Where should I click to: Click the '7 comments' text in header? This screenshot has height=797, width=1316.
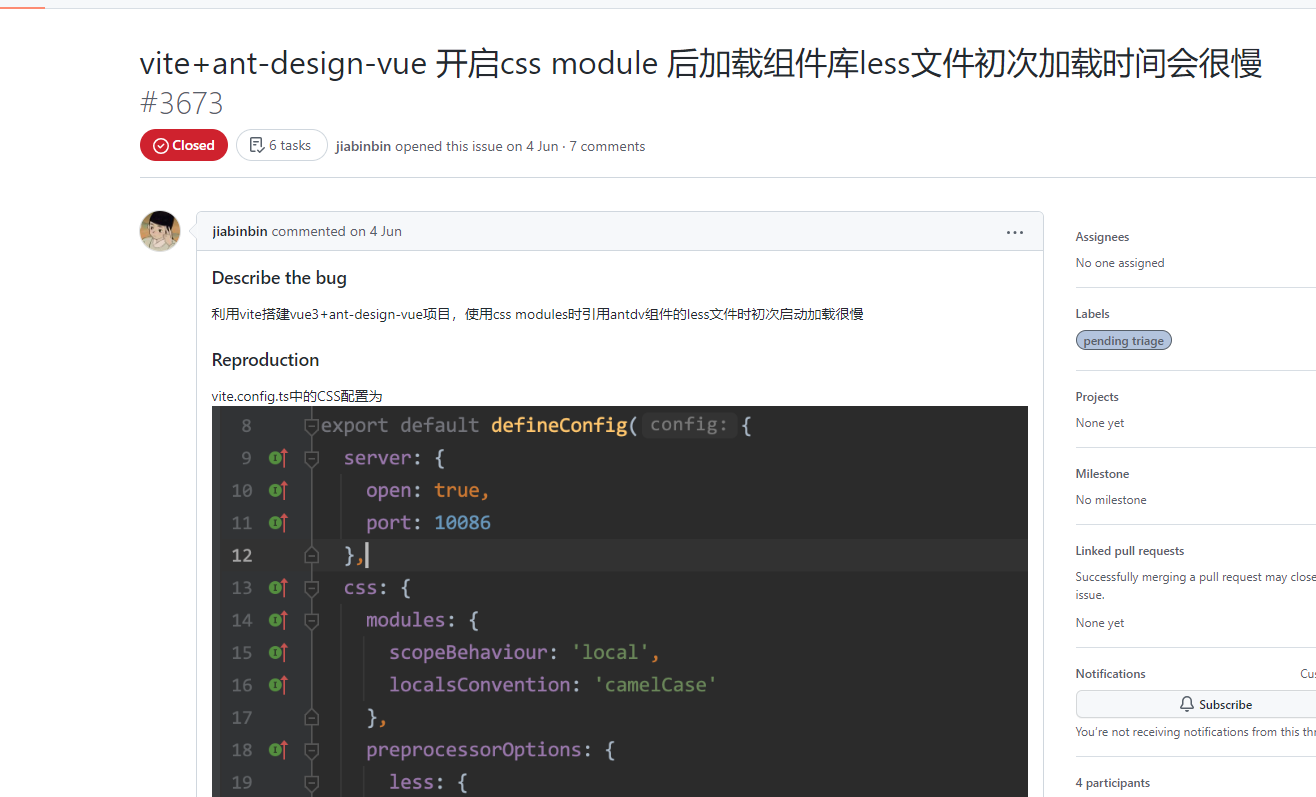(x=607, y=146)
